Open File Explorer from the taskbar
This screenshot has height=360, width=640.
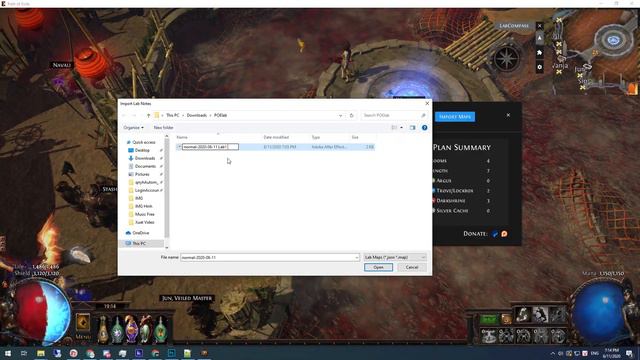(40, 353)
